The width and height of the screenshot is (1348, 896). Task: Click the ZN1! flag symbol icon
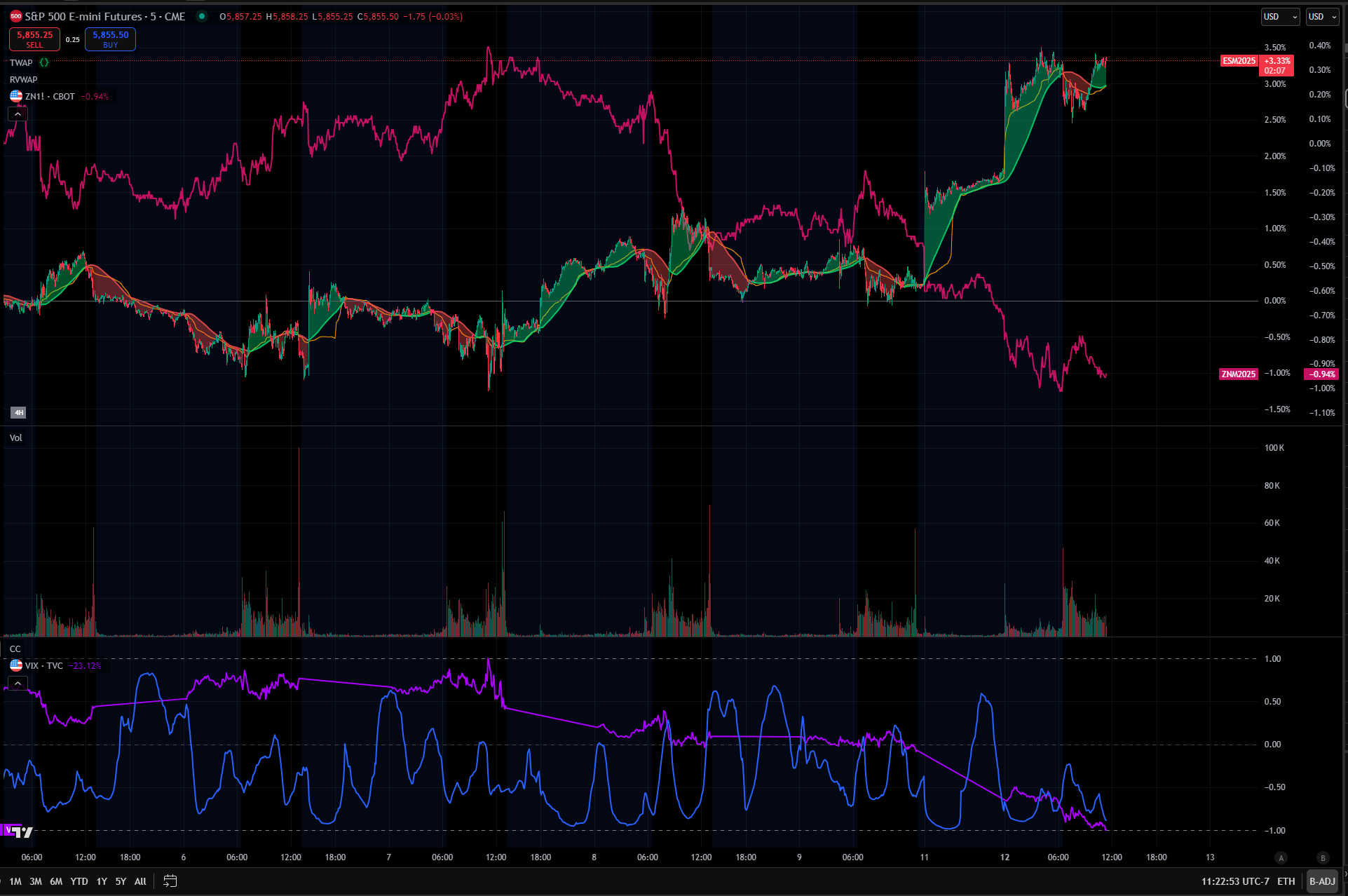[x=16, y=96]
